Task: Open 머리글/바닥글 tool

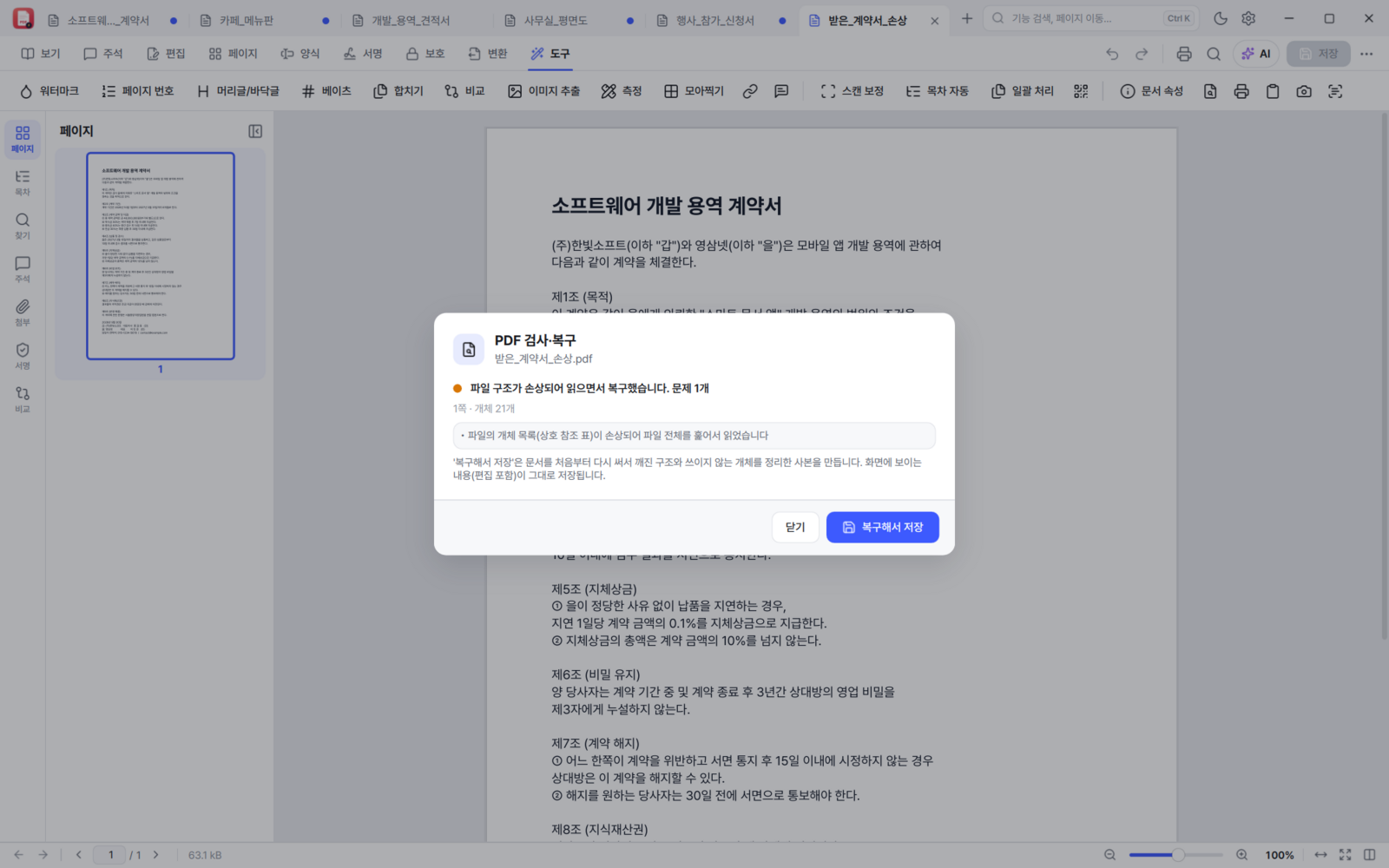Action: tap(238, 91)
